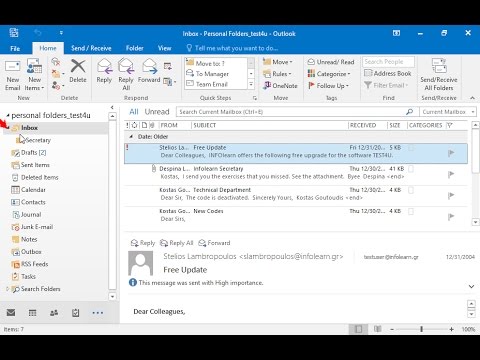Switch to Calendar view in navigation bar
This screenshot has width=480, height=360.
(x=32, y=313)
